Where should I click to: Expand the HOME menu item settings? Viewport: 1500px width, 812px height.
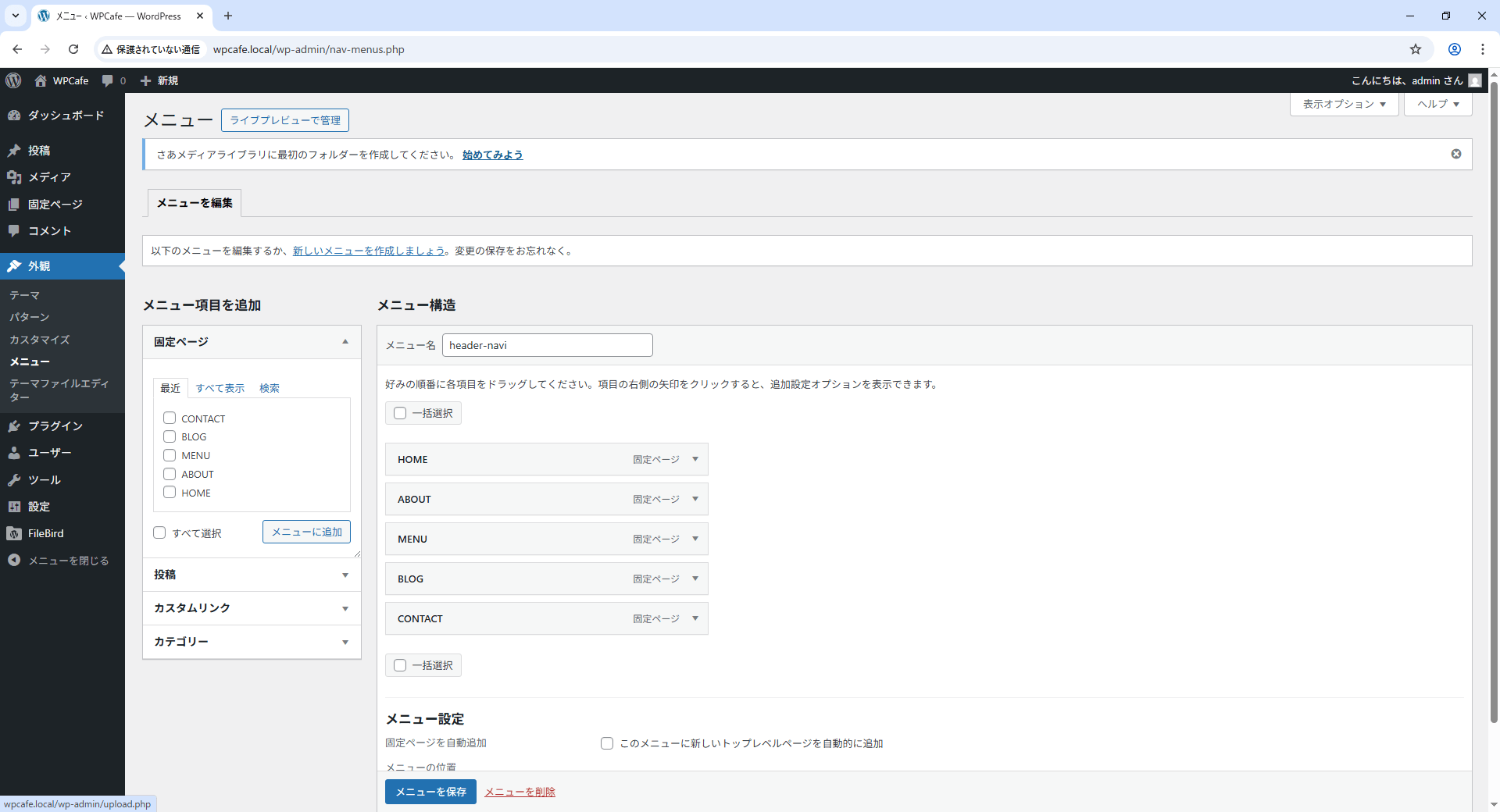(695, 459)
